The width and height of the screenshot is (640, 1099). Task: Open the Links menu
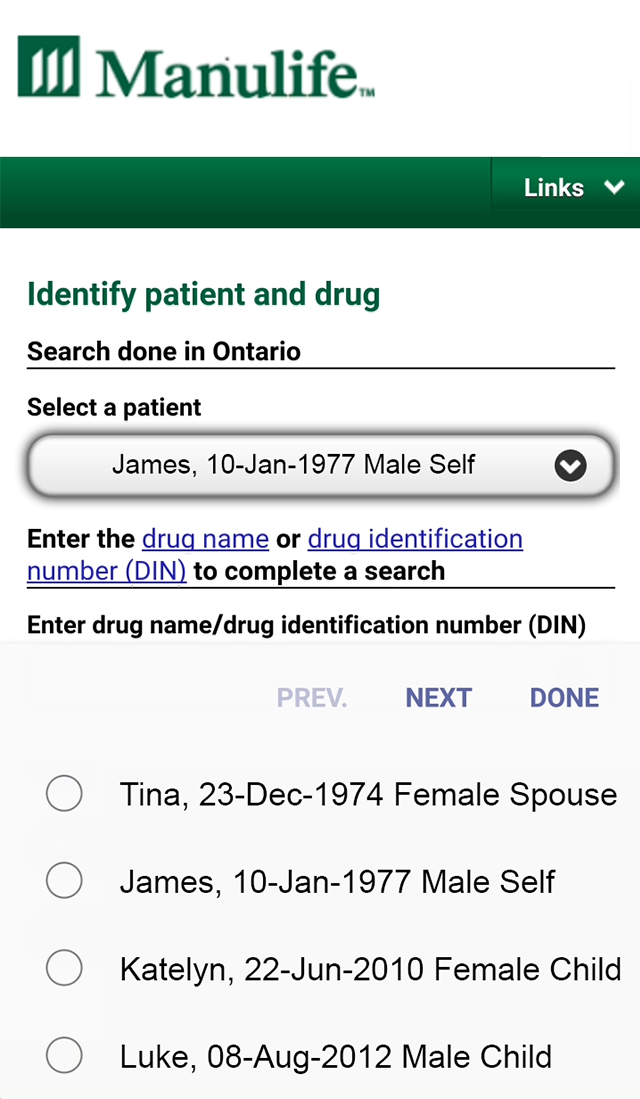click(554, 187)
